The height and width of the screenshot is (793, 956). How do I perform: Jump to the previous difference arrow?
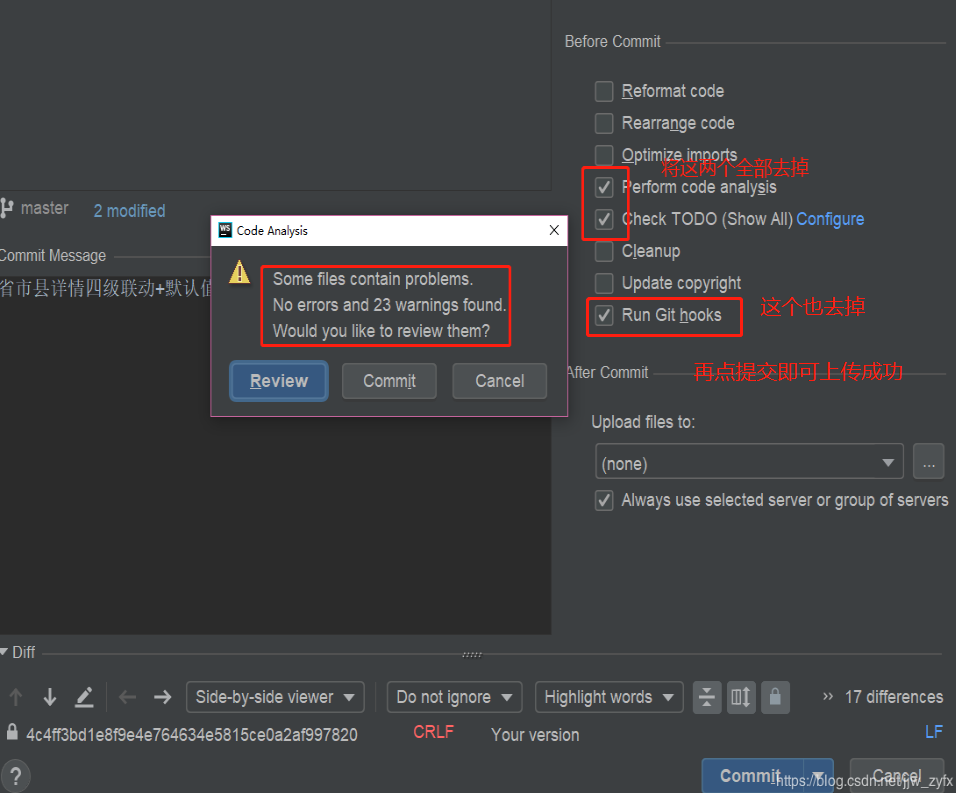[x=16, y=697]
